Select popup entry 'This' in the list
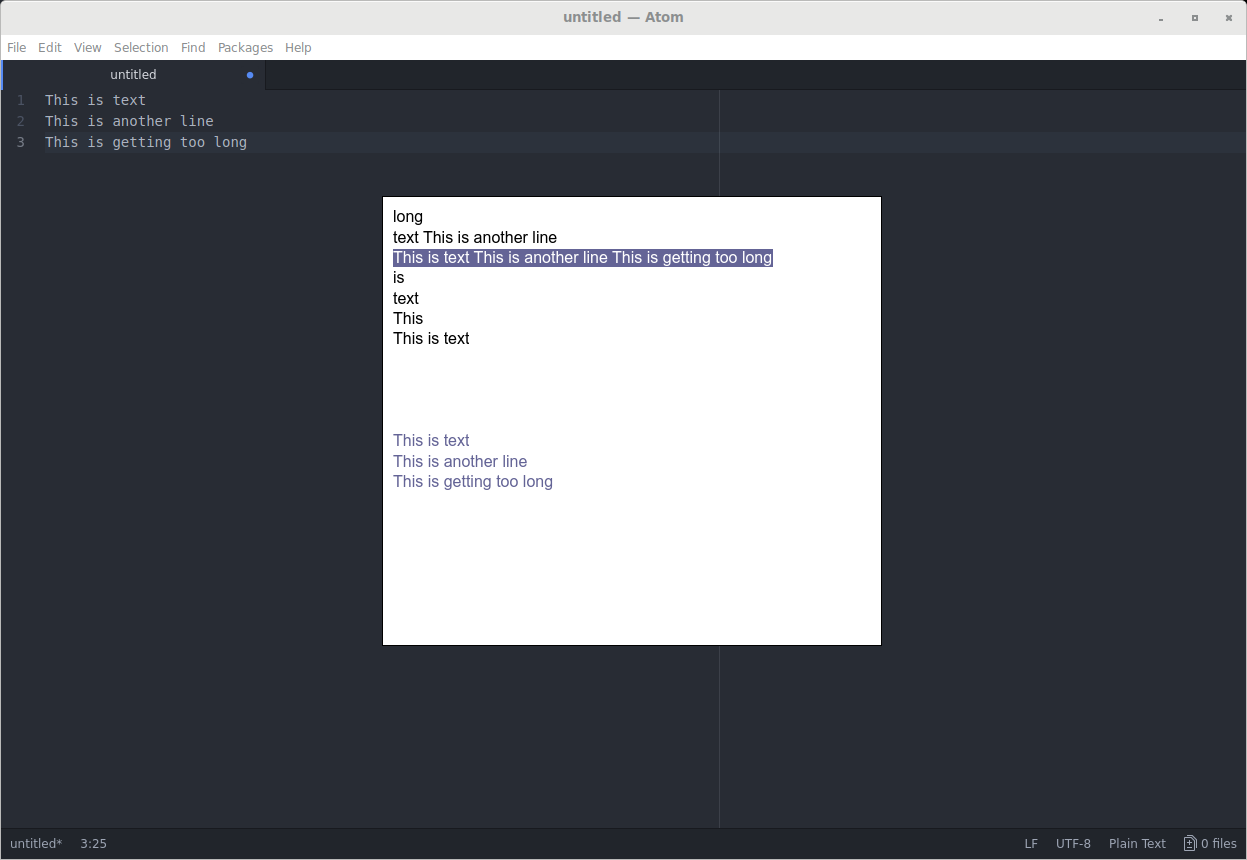 [408, 318]
